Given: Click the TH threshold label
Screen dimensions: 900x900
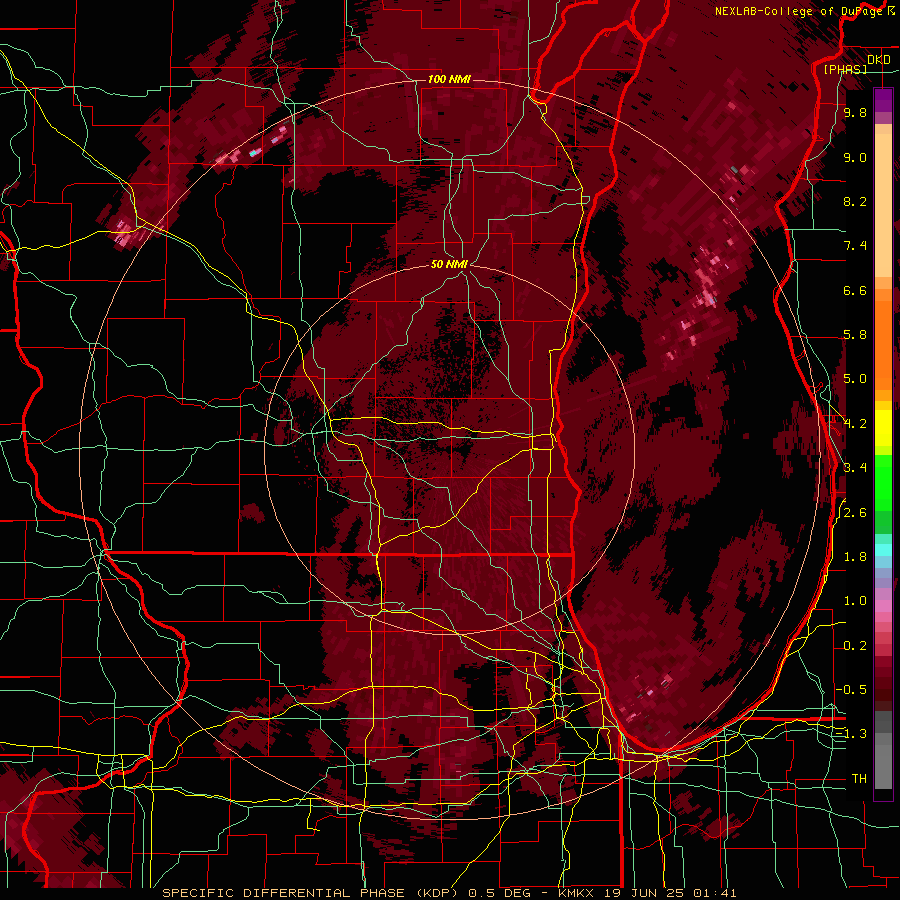Looking at the screenshot, I should coord(859,779).
